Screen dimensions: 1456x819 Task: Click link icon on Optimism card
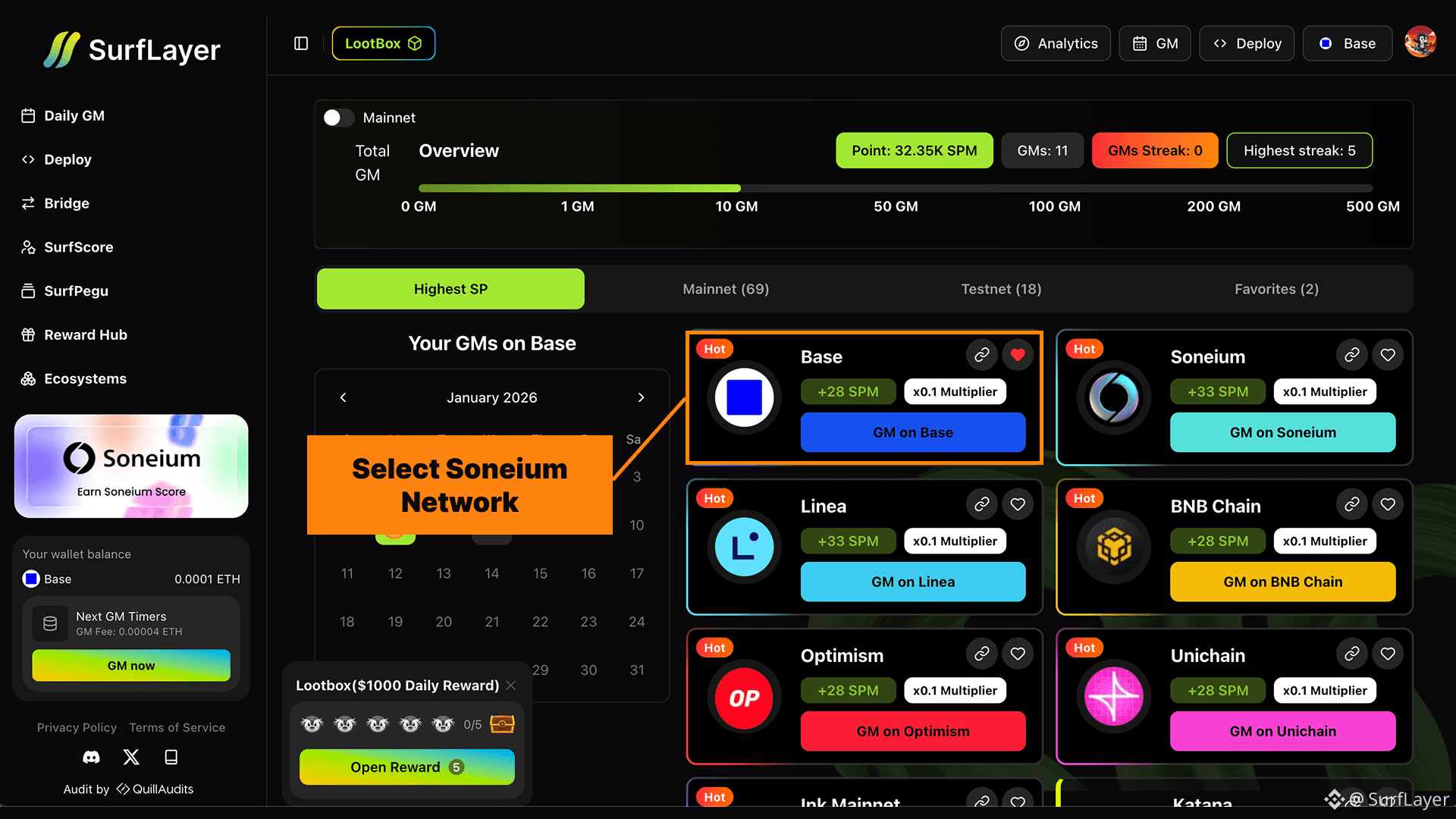coord(981,654)
